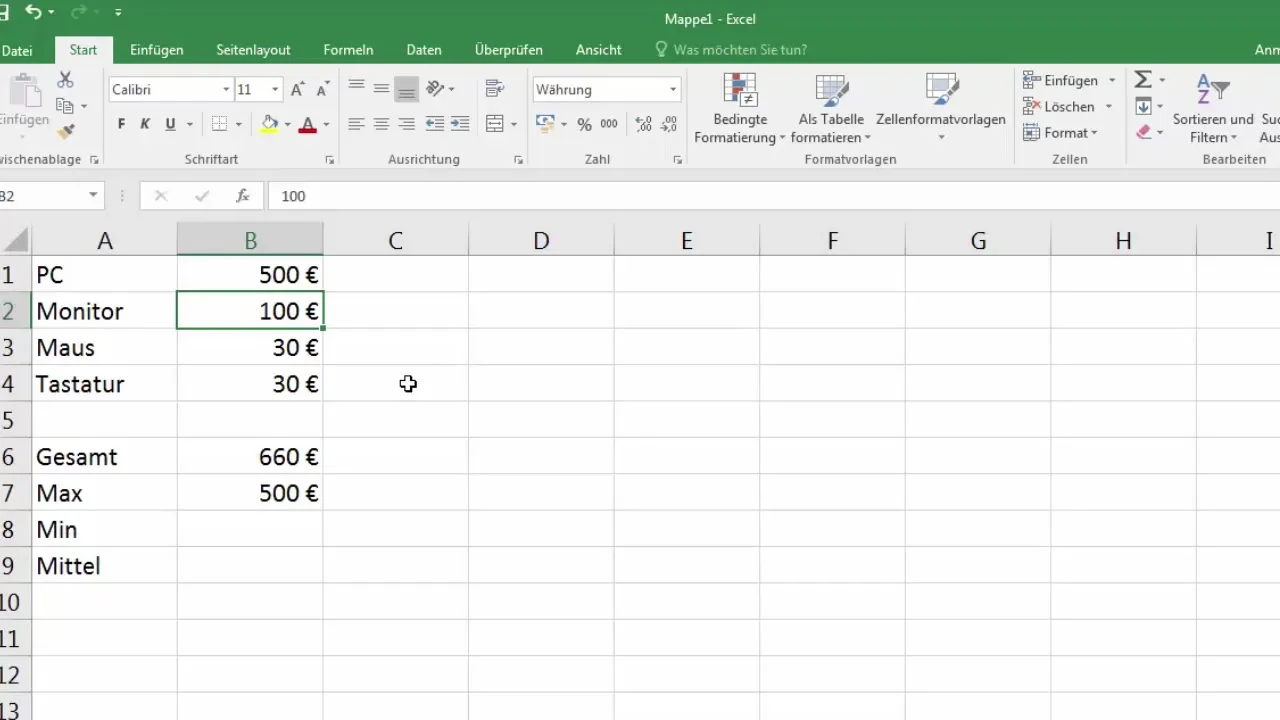Center text horizontally
Image resolution: width=1280 pixels, height=720 pixels.
coord(381,124)
